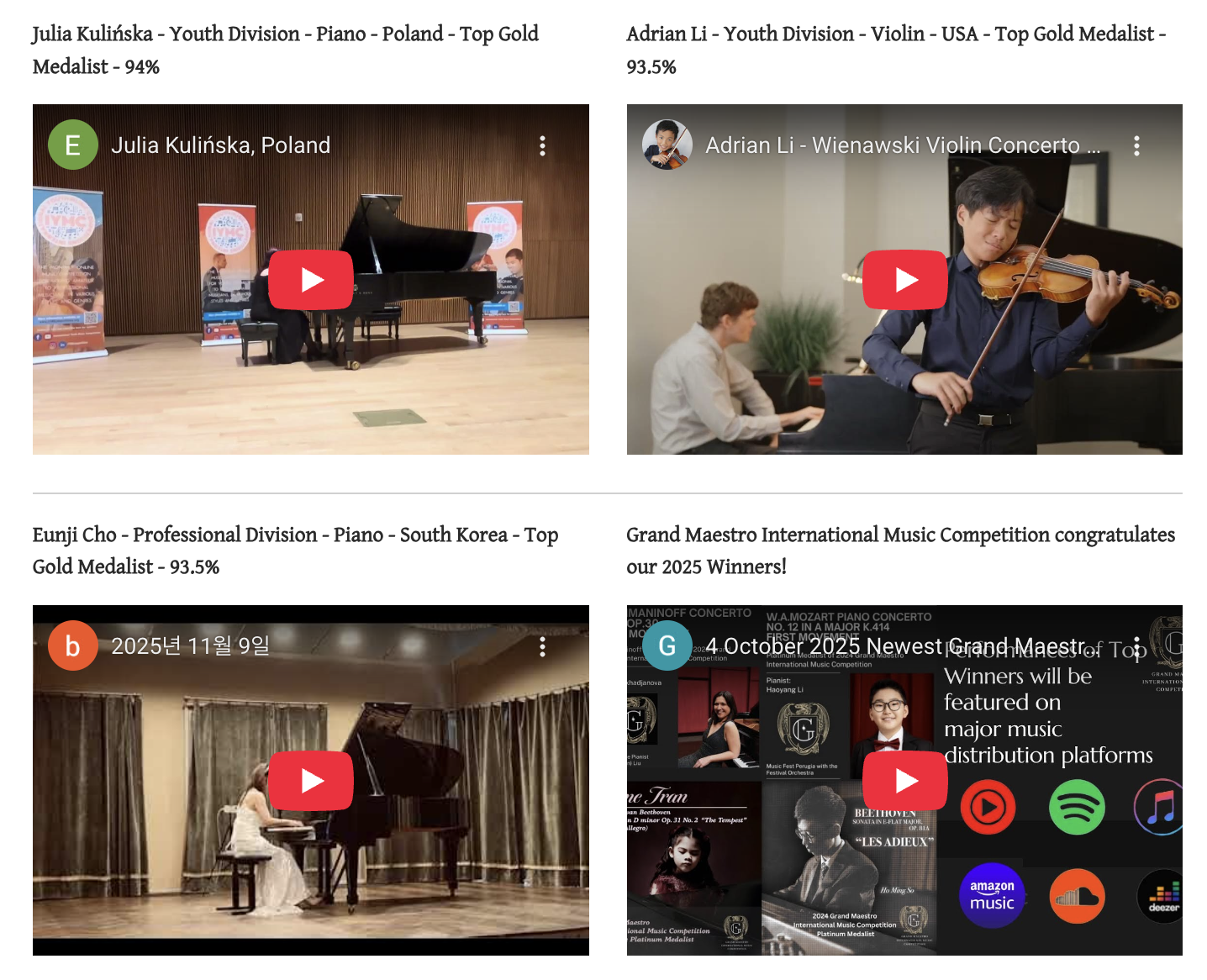The image size is (1207, 980).
Task: Open the '2025년 11월 9일' video title
Action: 191,646
